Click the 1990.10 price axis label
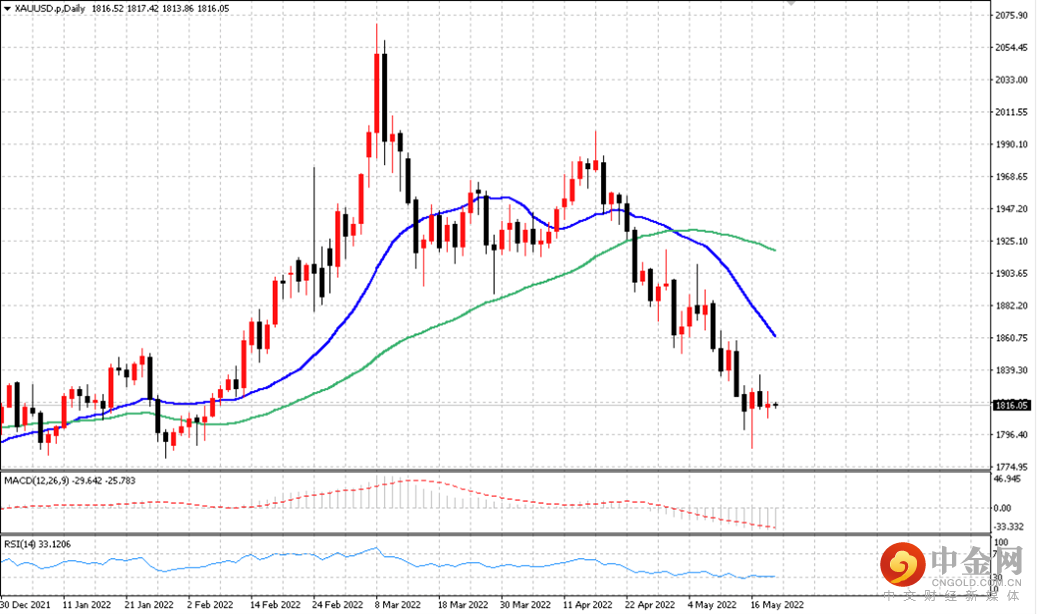The image size is (1037, 614). 1012,144
